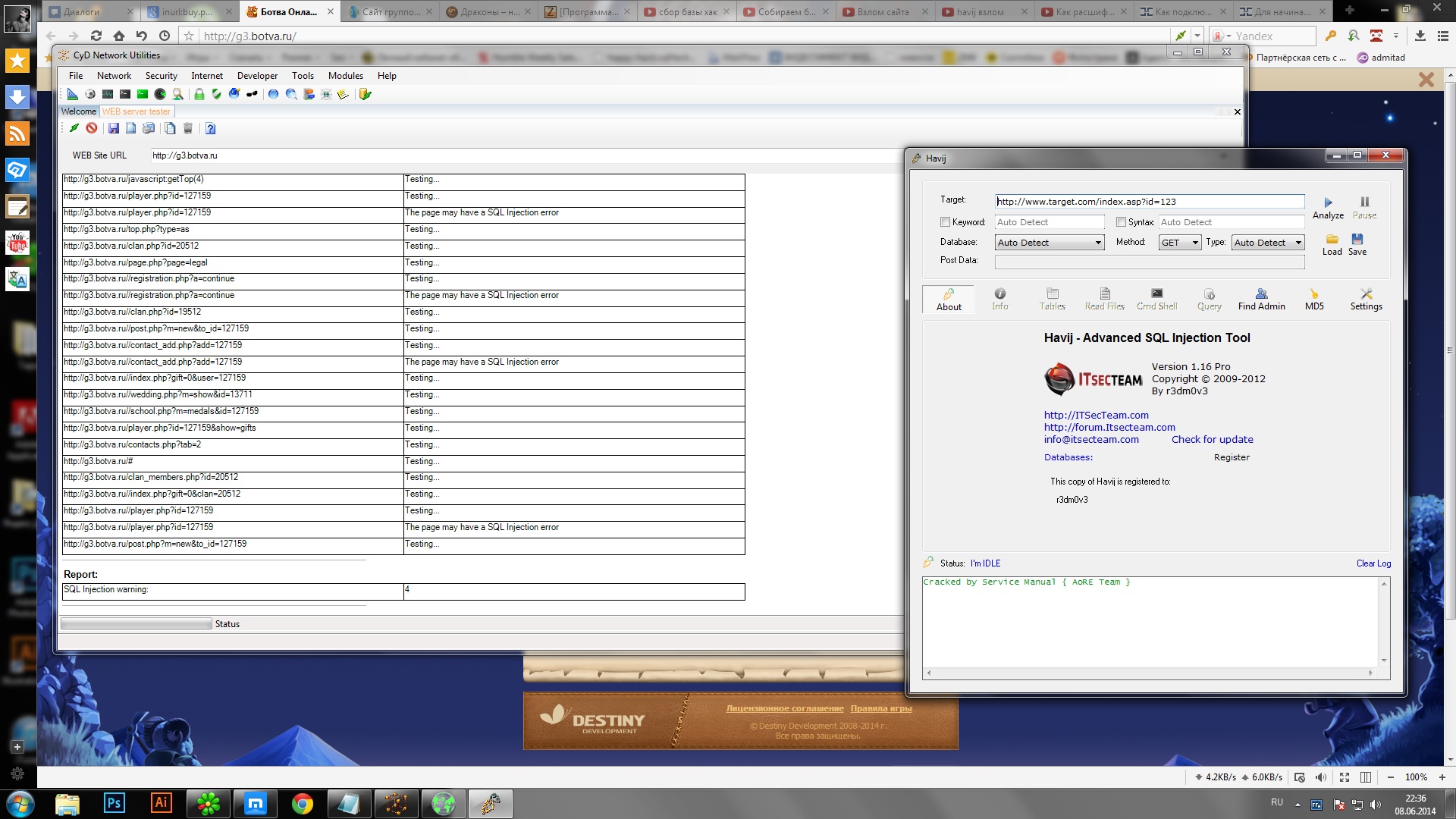Open the sunglasses anonymity tool icon
Image resolution: width=1456 pixels, height=819 pixels.
(252, 94)
